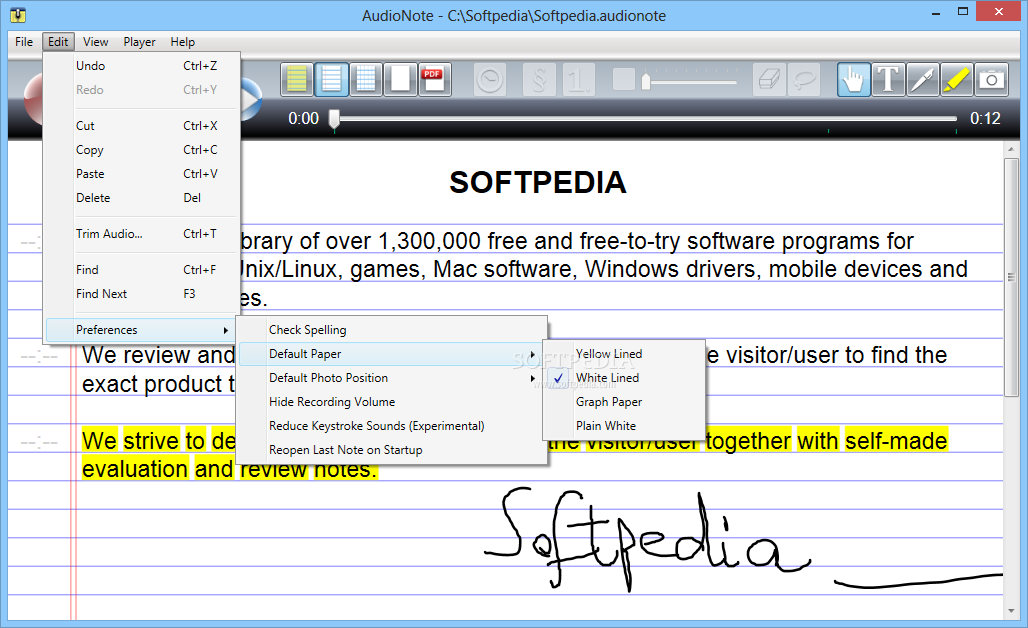1028x628 pixels.
Task: Click the highlighted word 'together'
Action: pyautogui.click(x=748, y=441)
